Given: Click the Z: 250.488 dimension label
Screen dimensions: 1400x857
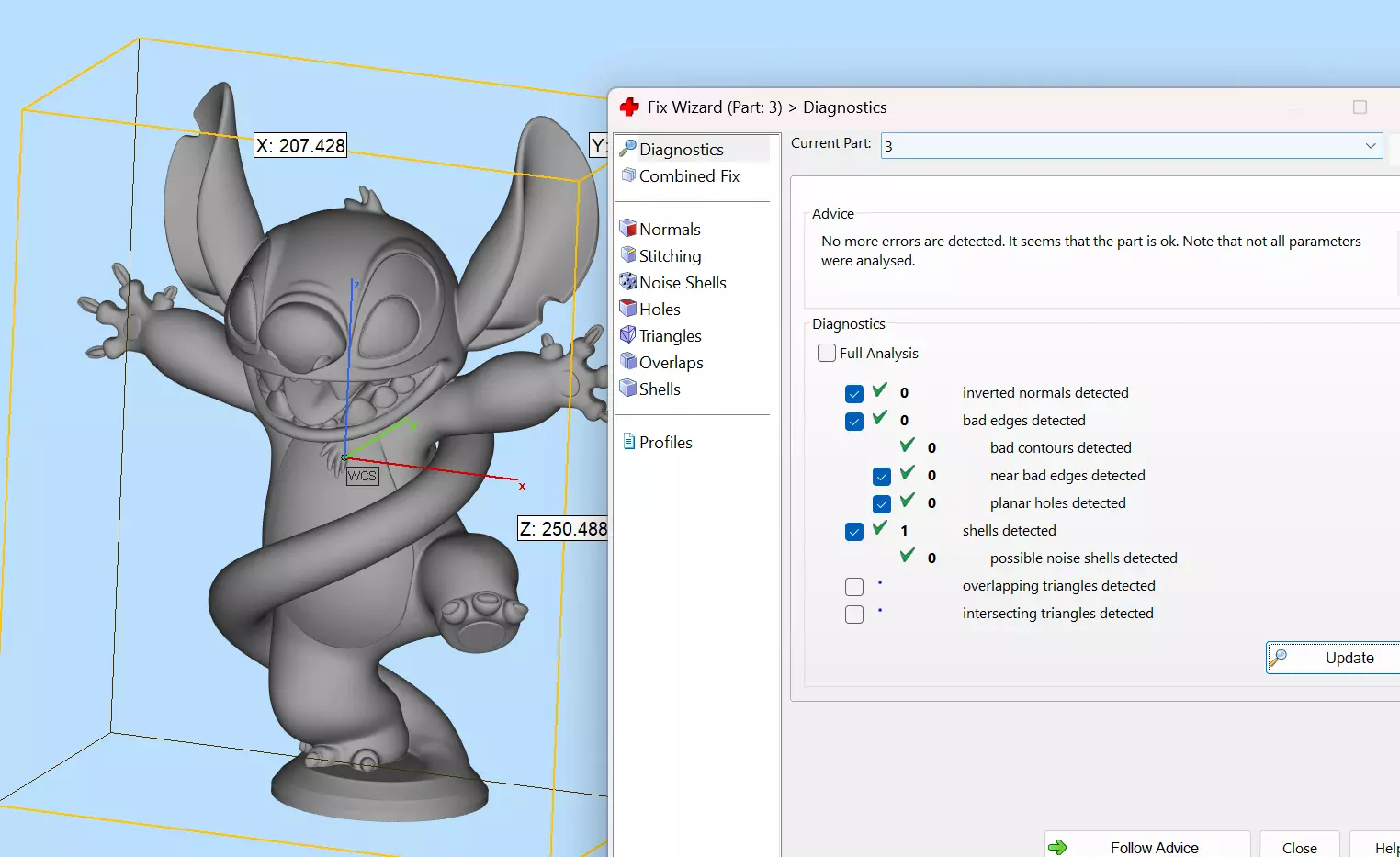Looking at the screenshot, I should 563,528.
